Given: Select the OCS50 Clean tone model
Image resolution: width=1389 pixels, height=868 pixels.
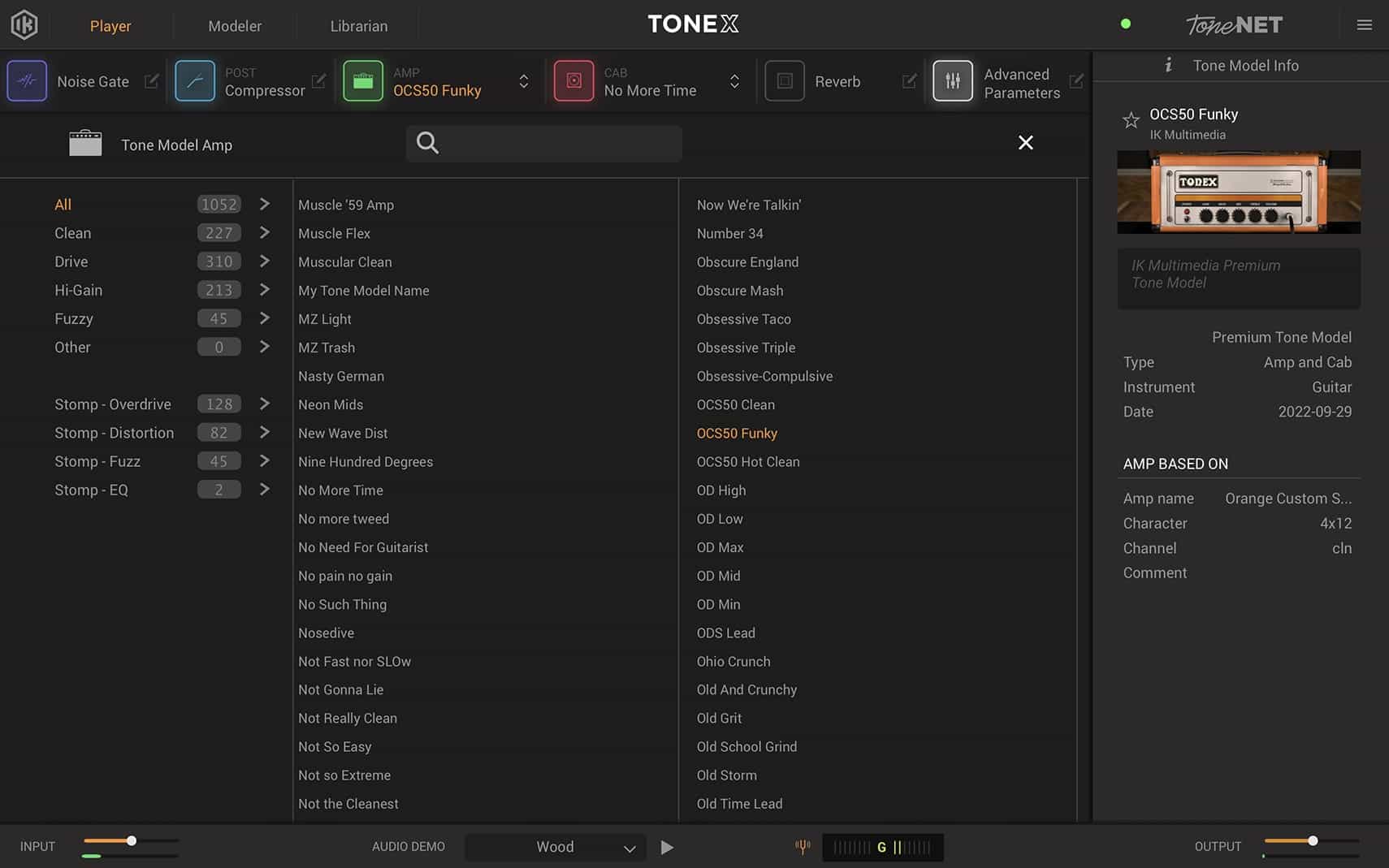Looking at the screenshot, I should pos(735,404).
